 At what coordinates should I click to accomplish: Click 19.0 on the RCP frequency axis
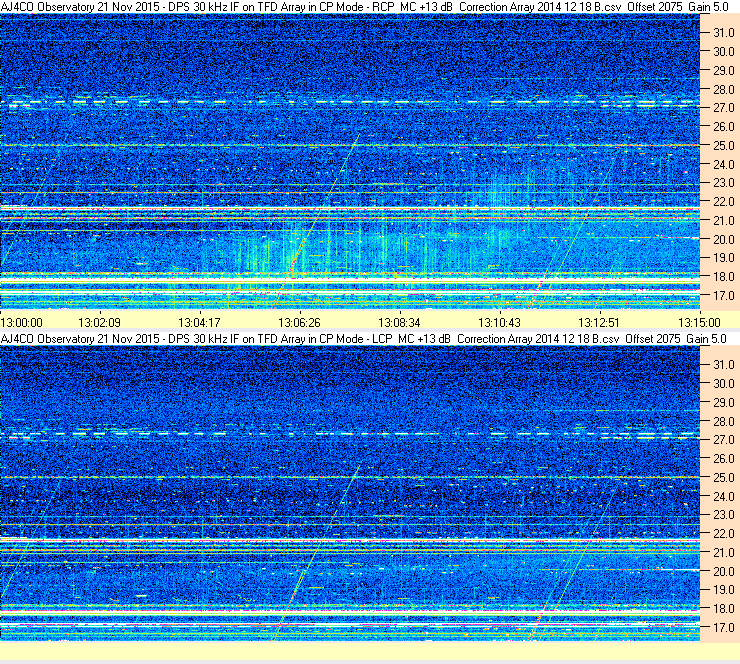click(x=724, y=258)
